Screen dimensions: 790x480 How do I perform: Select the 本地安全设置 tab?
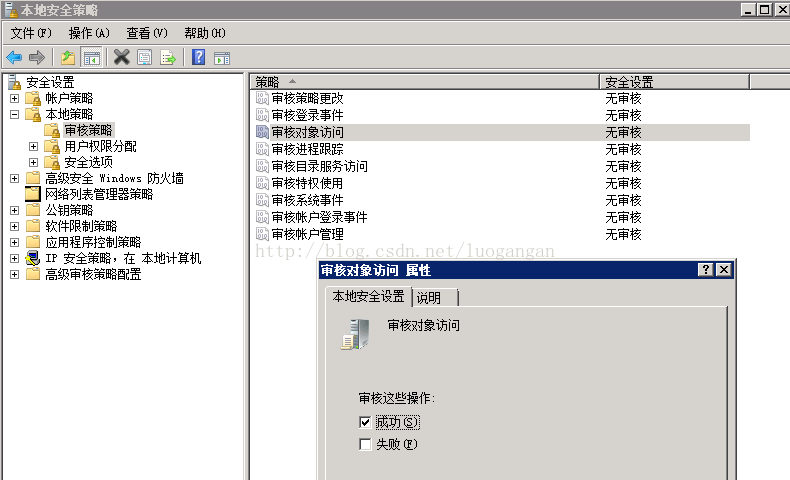[369, 296]
